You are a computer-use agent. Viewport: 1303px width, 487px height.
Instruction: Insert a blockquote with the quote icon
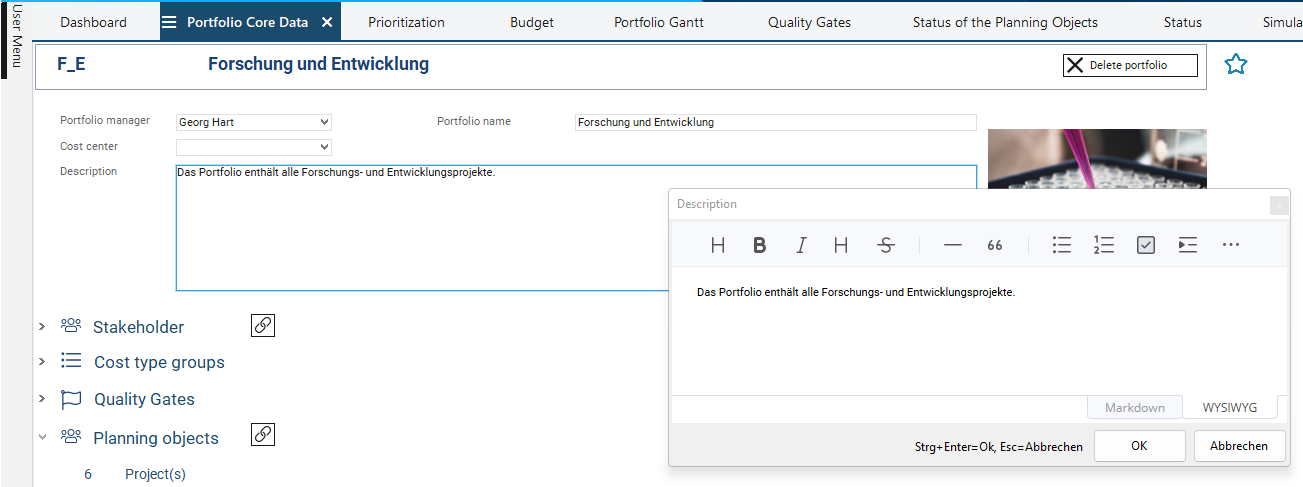click(995, 245)
